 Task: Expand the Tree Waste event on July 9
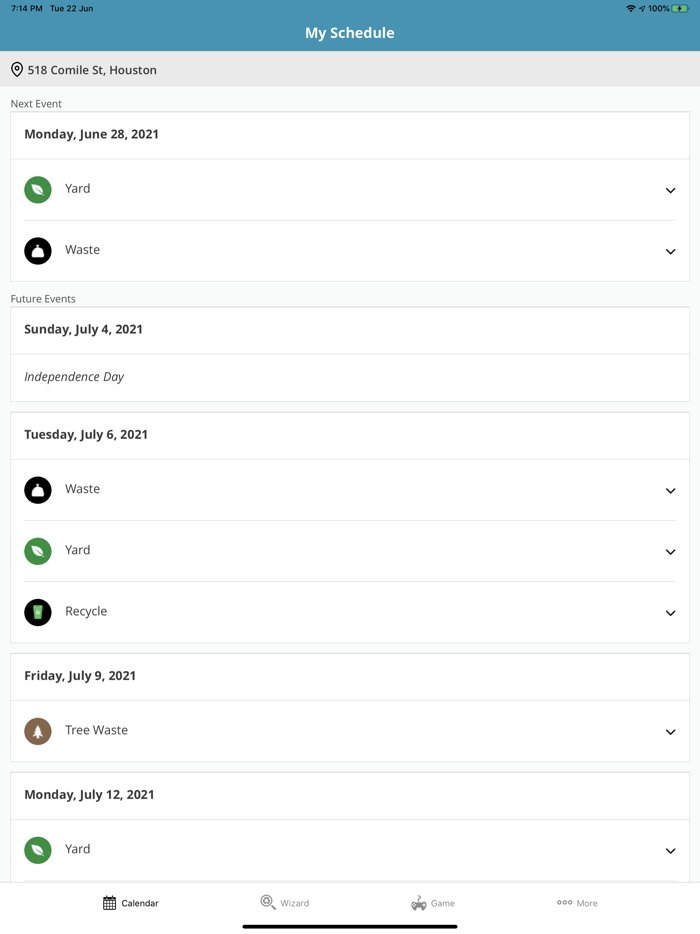pyautogui.click(x=670, y=732)
